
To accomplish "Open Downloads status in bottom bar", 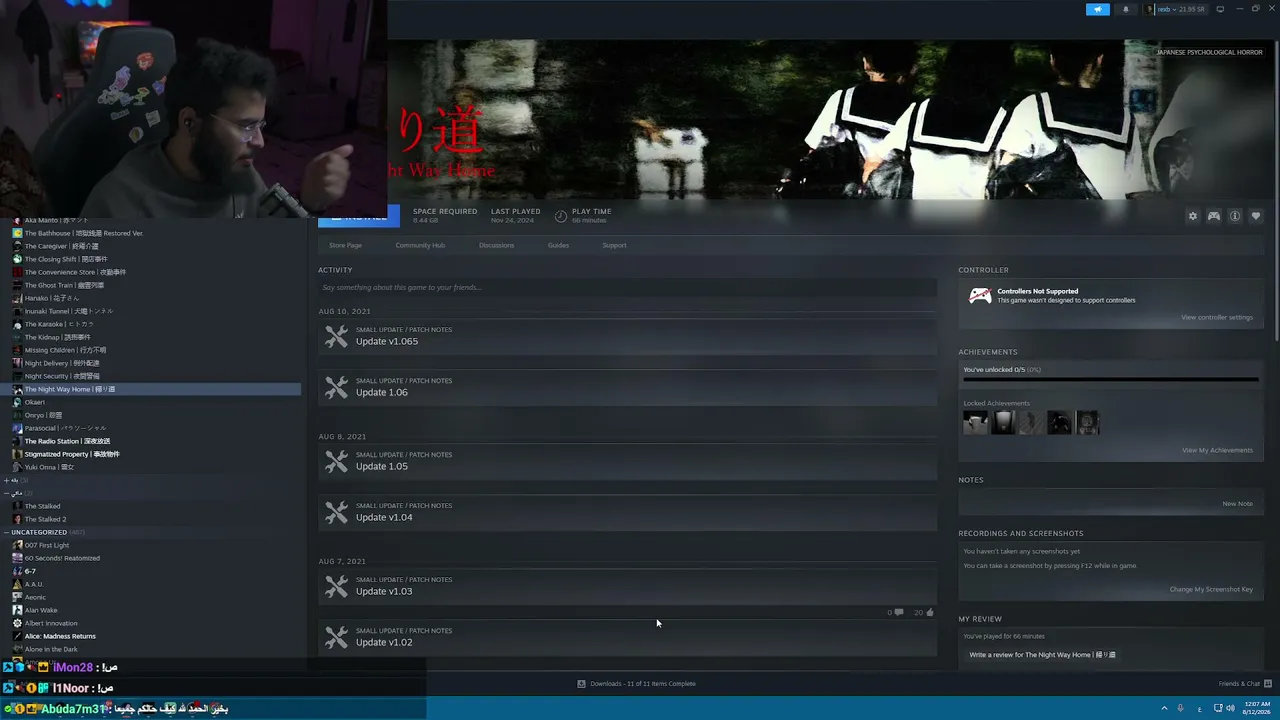I will pyautogui.click(x=643, y=684).
